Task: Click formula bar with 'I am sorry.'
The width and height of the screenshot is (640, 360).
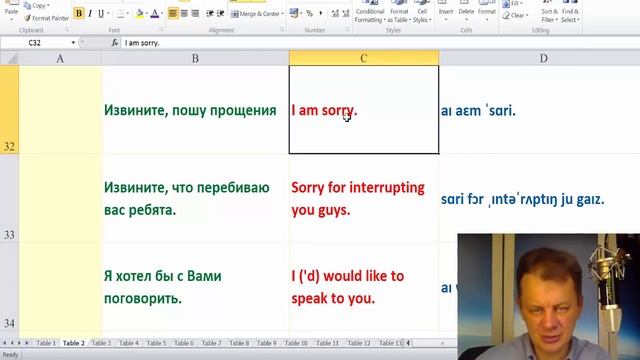Action: point(380,42)
